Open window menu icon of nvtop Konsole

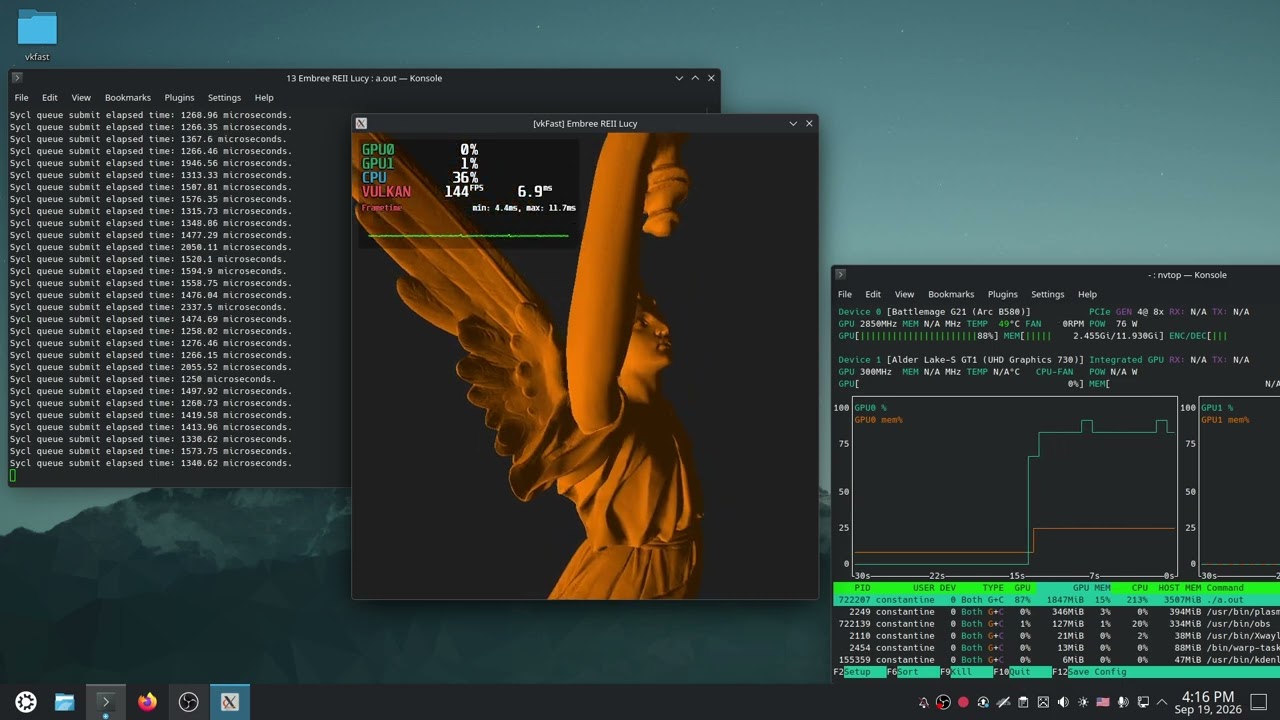(x=840, y=274)
